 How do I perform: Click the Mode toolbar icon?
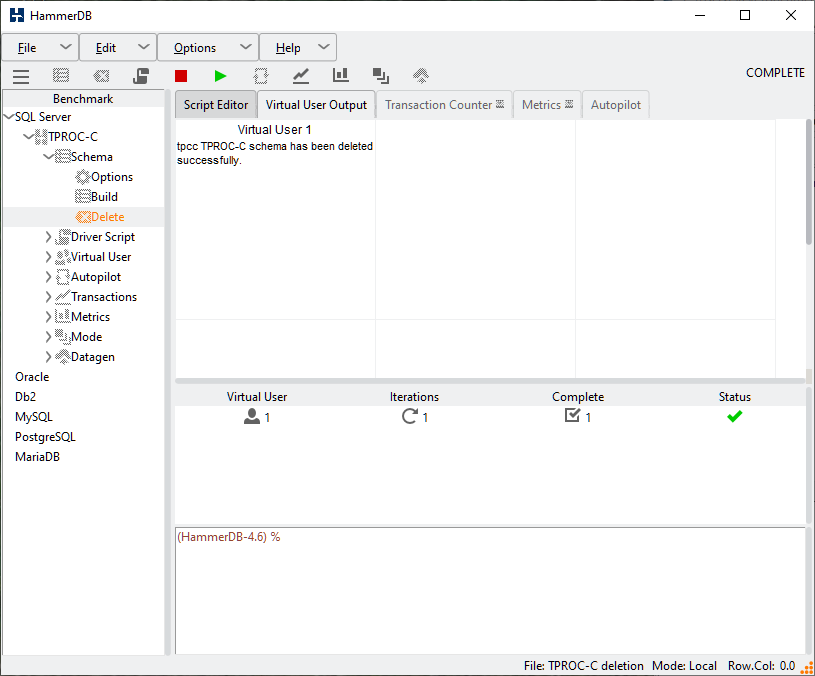[x=380, y=76]
